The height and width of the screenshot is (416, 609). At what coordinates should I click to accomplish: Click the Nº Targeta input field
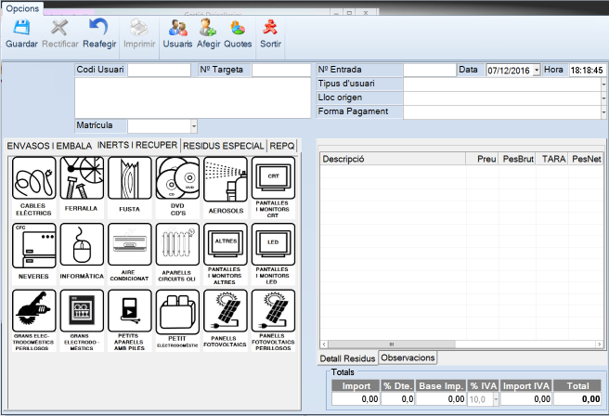click(x=281, y=70)
